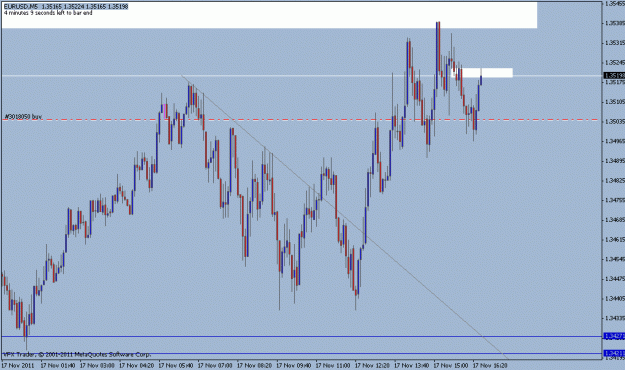Screen dimensions: 625x370
Task: Click the 1.34545 price axis label
Action: tap(615, 259)
